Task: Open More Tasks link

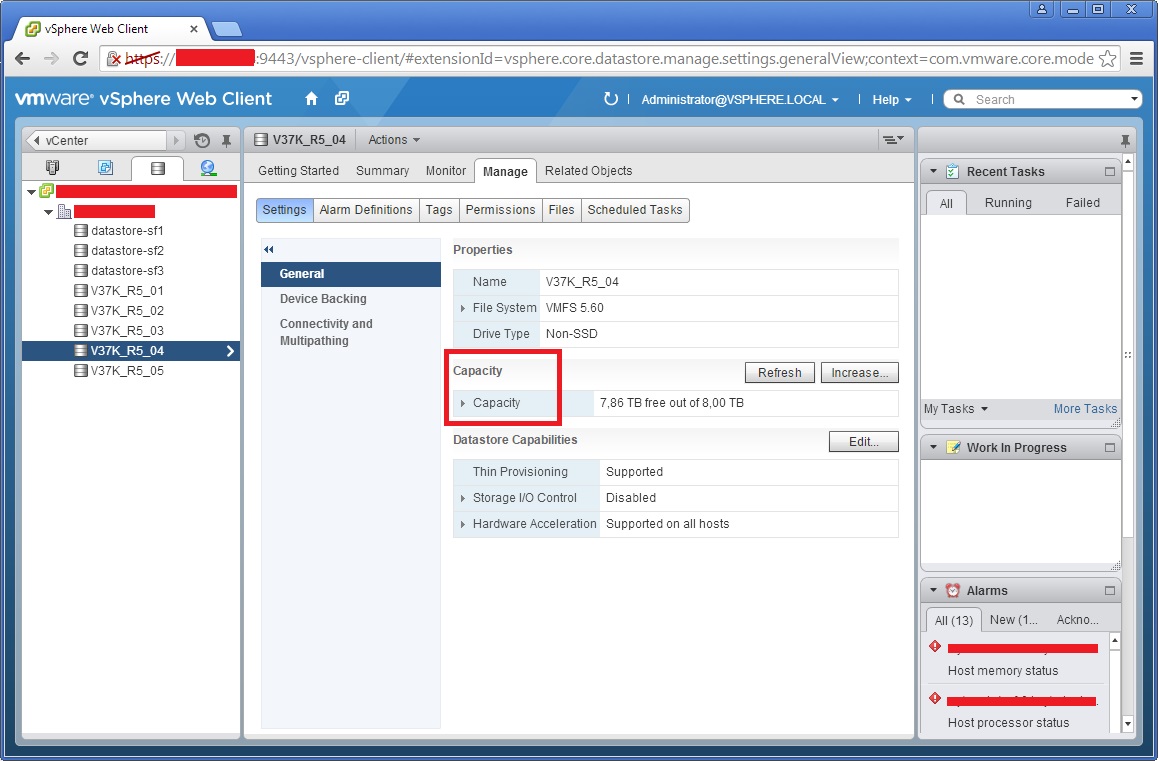Action: click(x=1085, y=409)
